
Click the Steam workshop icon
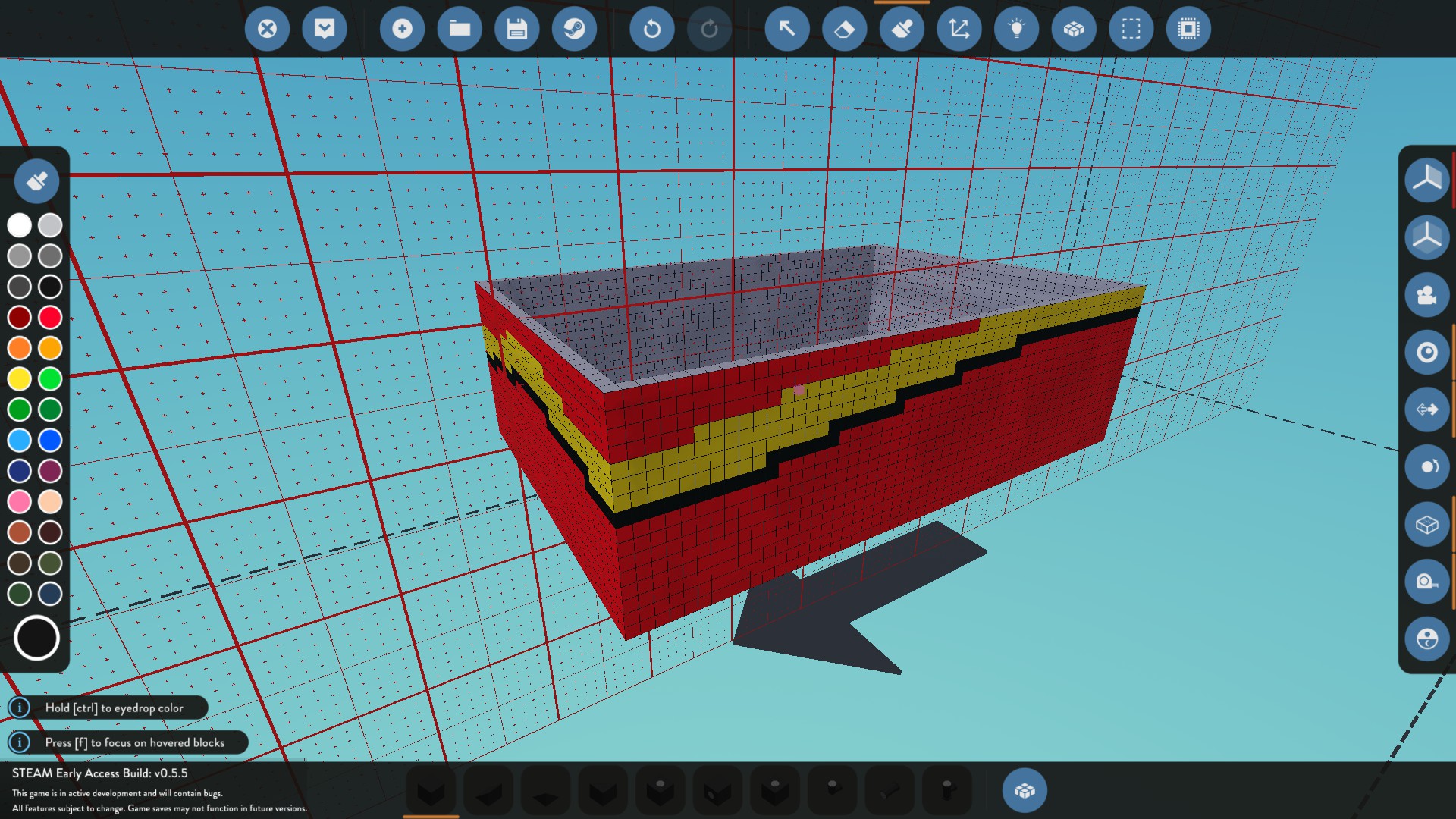[574, 30]
